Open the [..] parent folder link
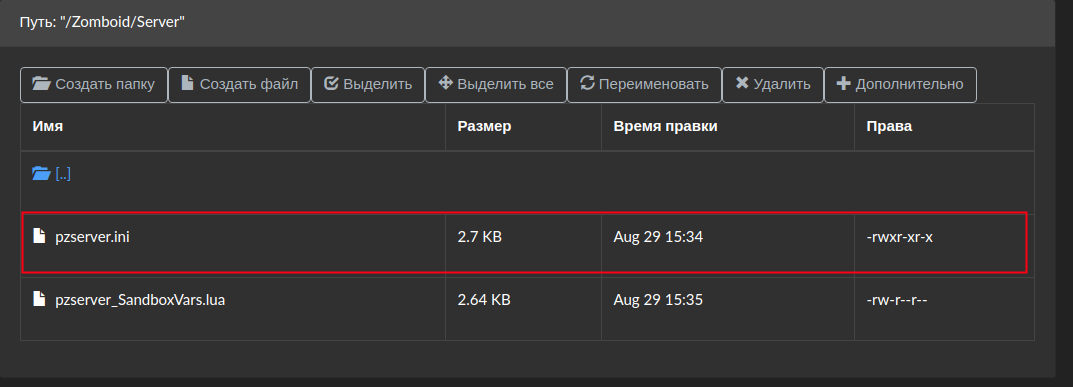This screenshot has width=1073, height=387. pos(63,174)
